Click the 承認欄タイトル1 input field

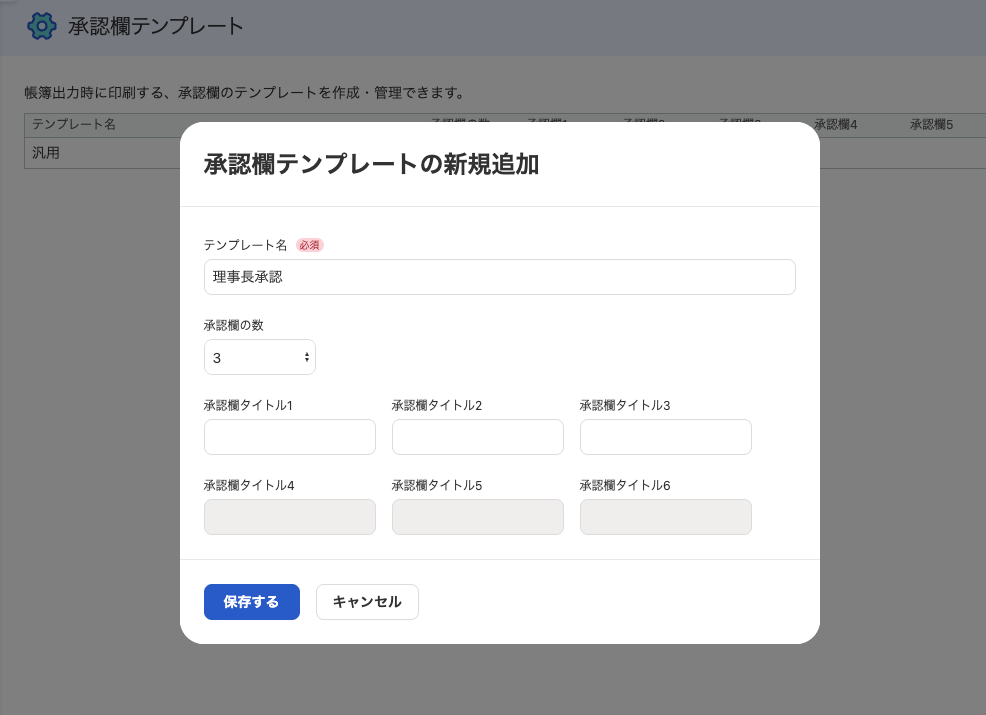290,437
